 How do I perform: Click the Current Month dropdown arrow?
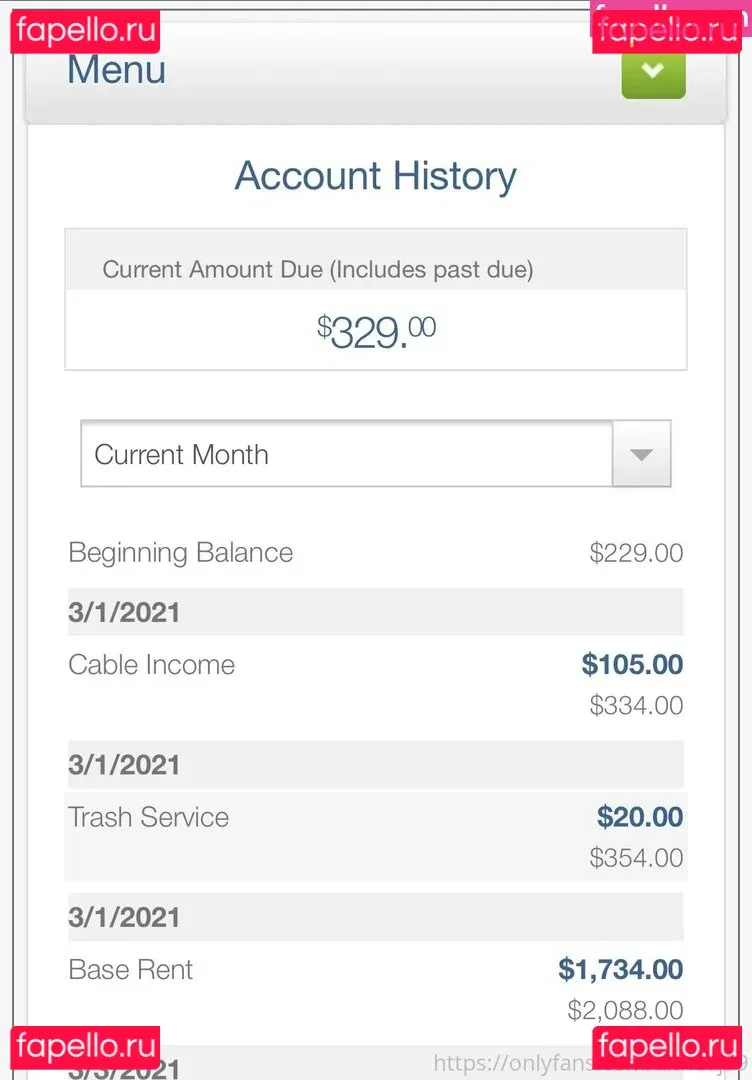641,454
